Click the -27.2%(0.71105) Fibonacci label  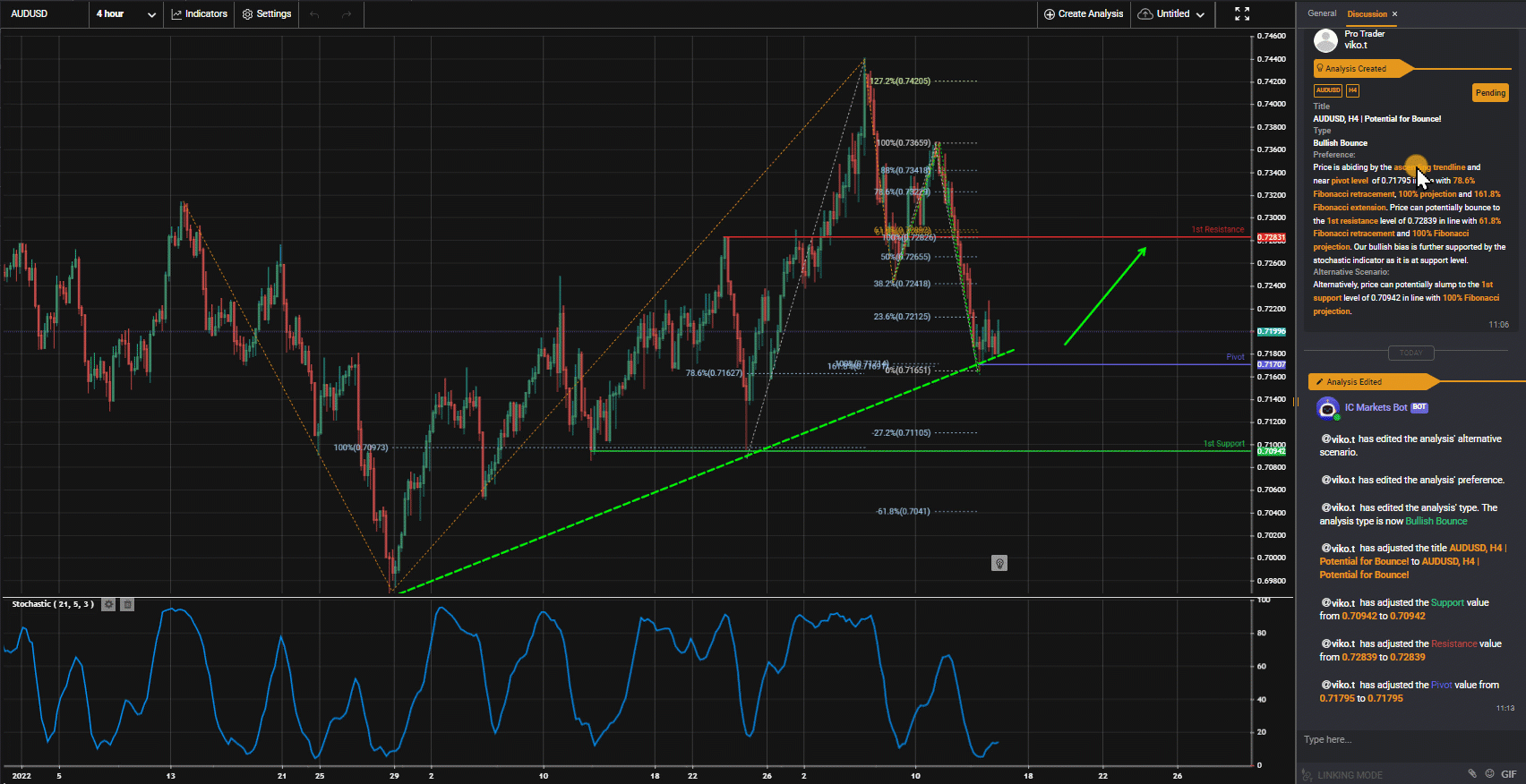(x=902, y=433)
